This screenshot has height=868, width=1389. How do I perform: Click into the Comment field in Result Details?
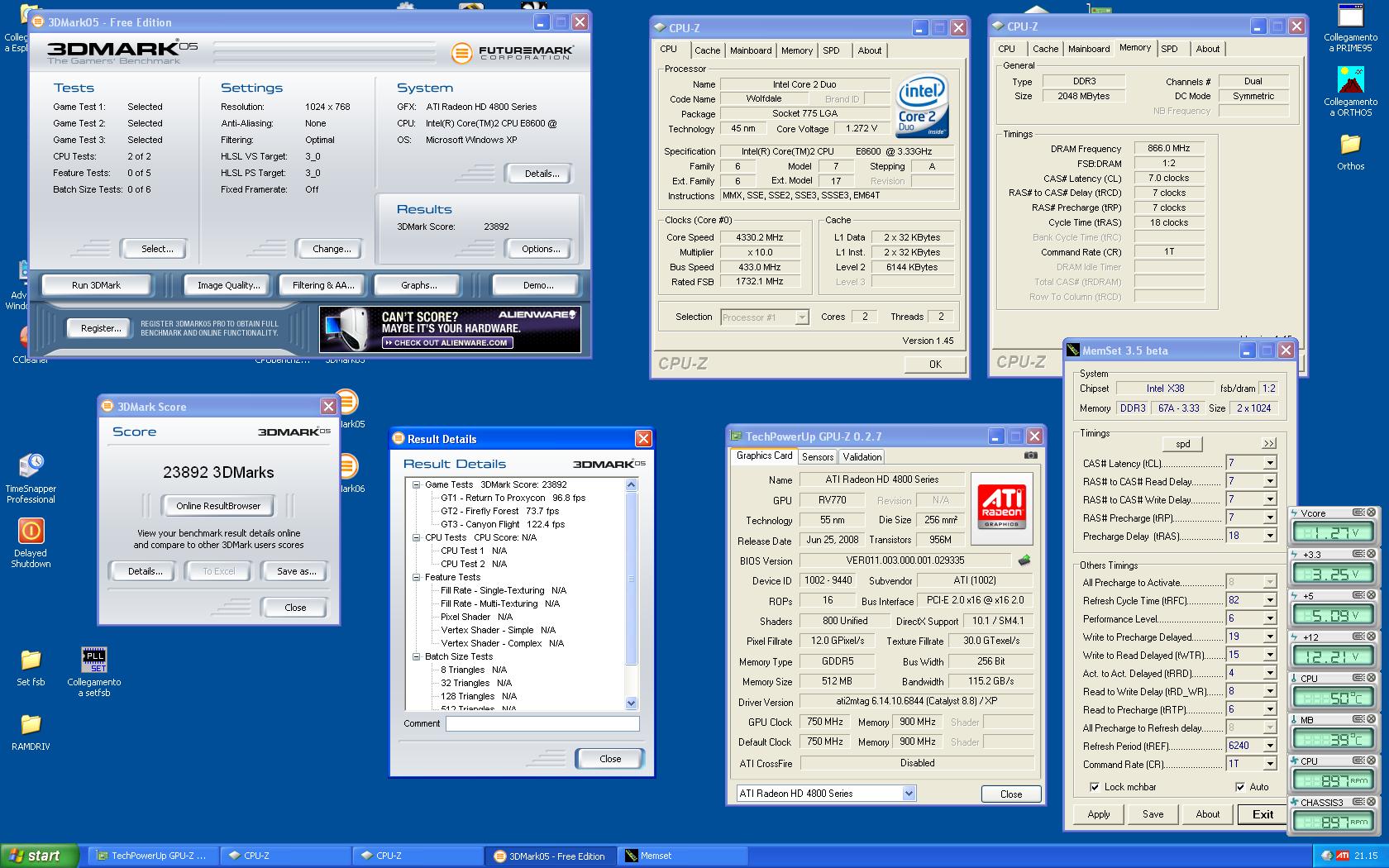point(542,724)
